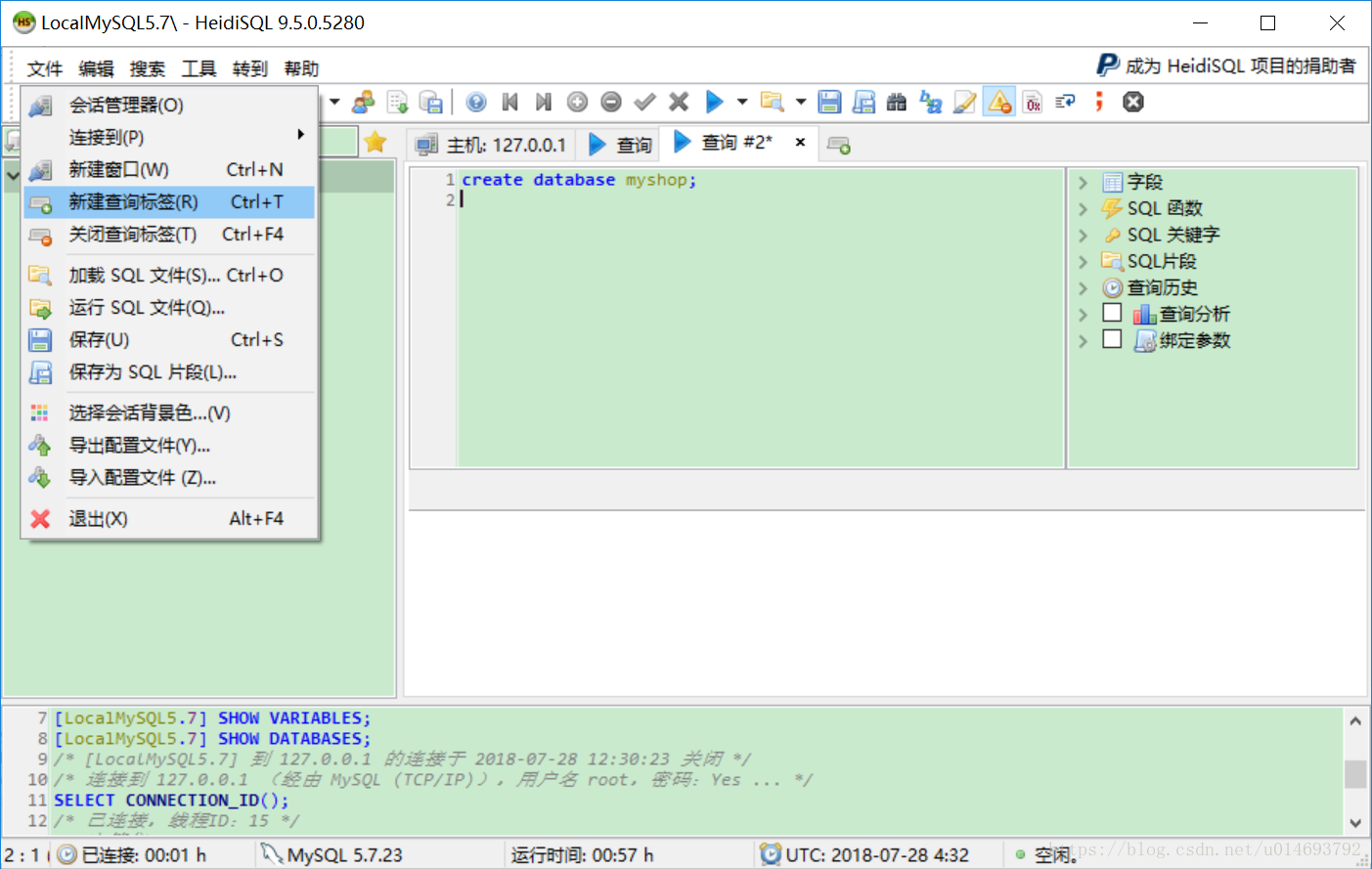Choose 保存为 SQL 片段(L) menu entry
Image resolution: width=1372 pixels, height=869 pixels.
pos(169,371)
